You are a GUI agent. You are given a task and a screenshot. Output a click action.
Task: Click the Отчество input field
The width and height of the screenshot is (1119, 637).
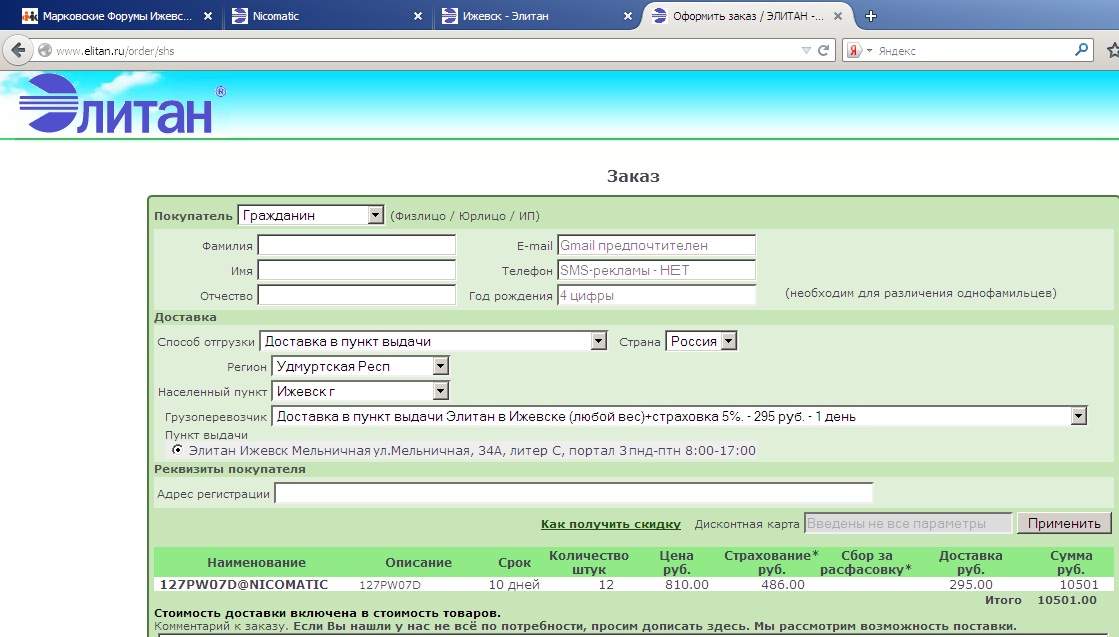(357, 295)
